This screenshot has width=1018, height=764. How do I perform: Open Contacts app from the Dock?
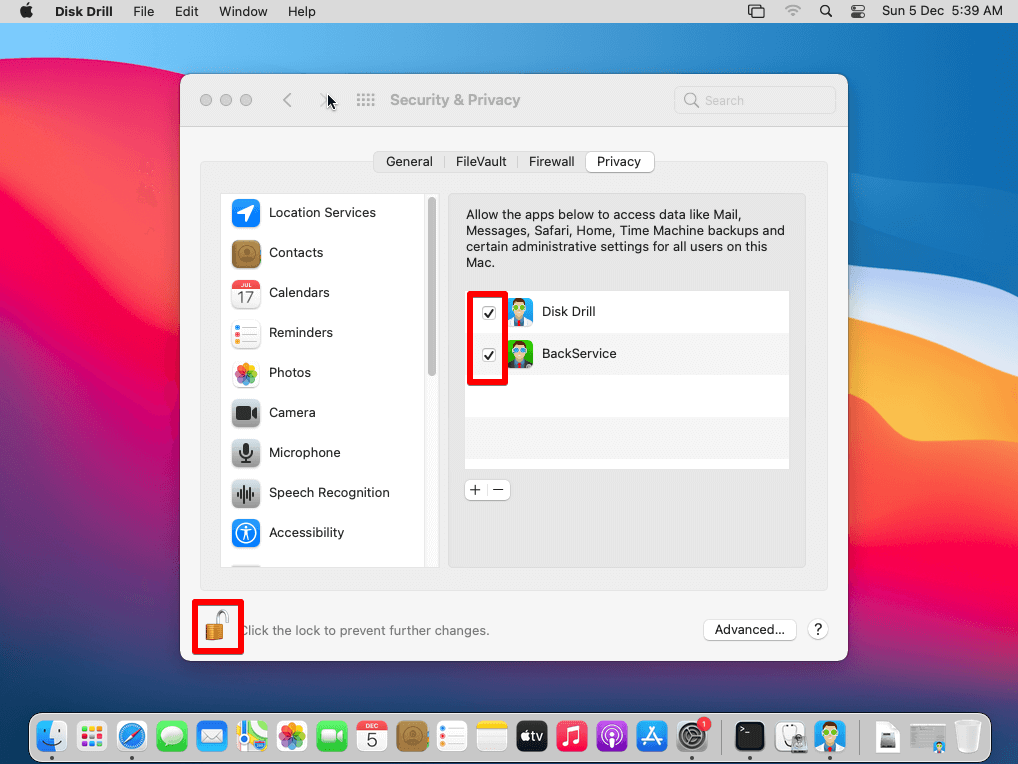click(x=412, y=737)
